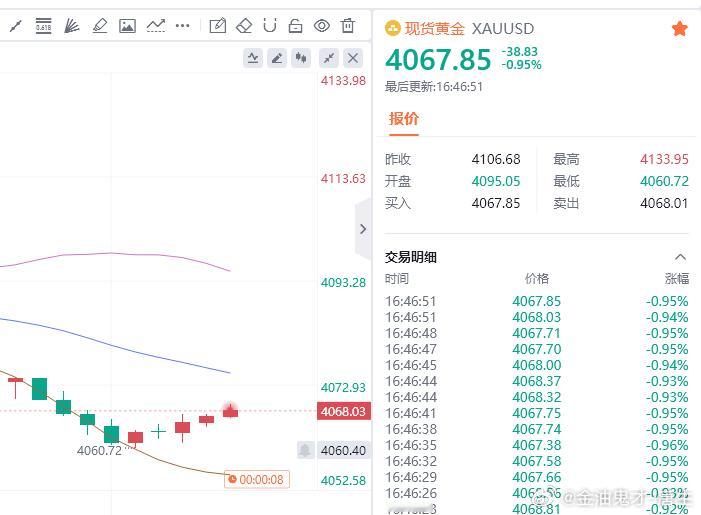Close the chart panel with X
Viewport: 701px width, 515px height.
(x=353, y=58)
